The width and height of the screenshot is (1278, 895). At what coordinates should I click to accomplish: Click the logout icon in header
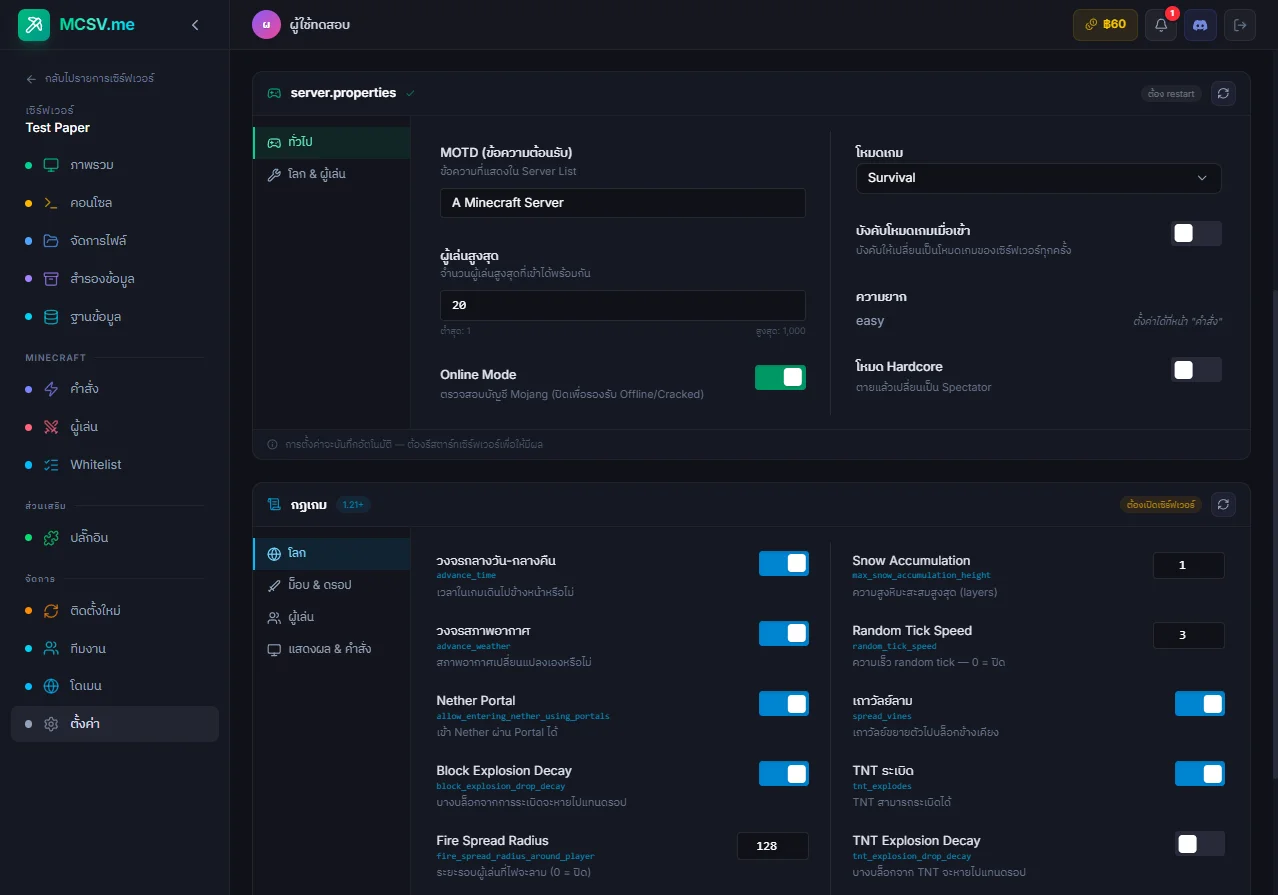pyautogui.click(x=1240, y=25)
